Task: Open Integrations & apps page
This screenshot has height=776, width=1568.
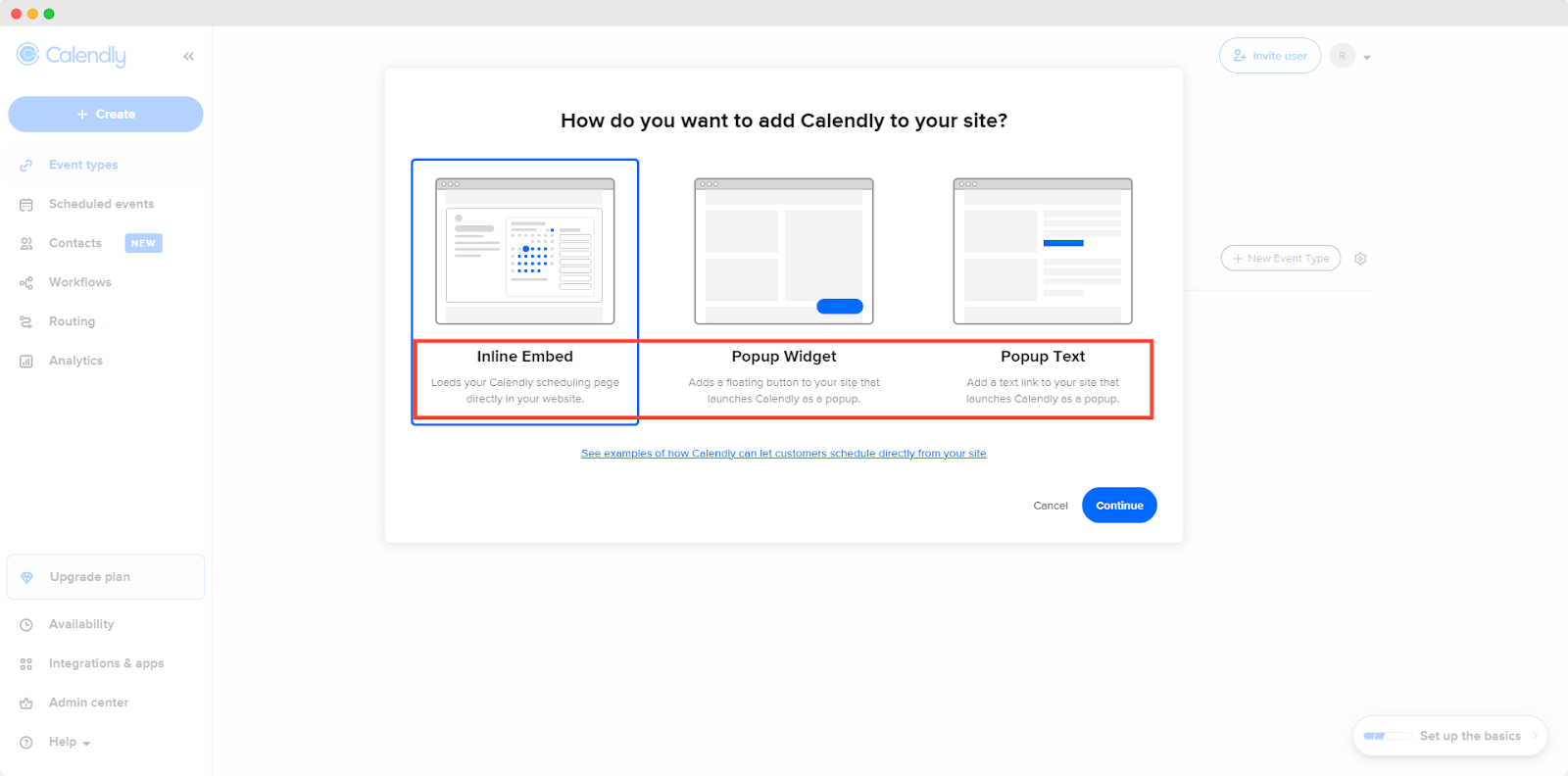Action: tap(106, 663)
